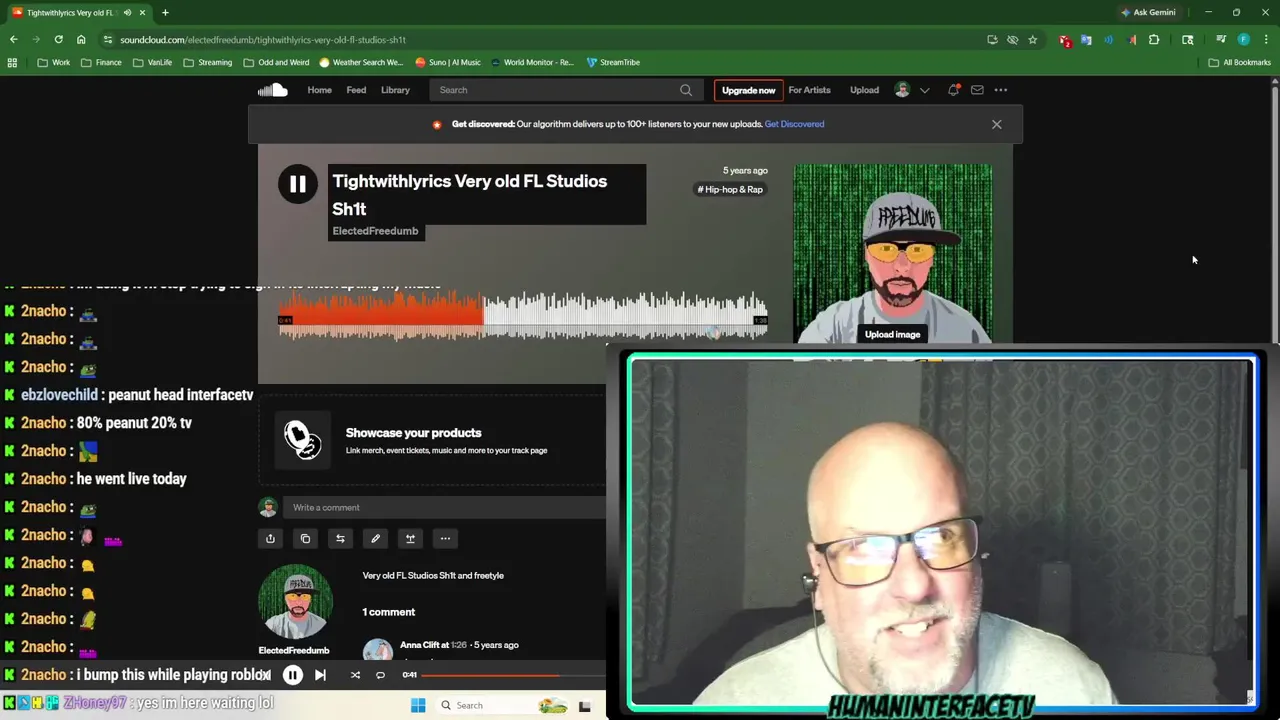
Task: Repost the track using the arrows icon
Action: pyautogui.click(x=340, y=538)
